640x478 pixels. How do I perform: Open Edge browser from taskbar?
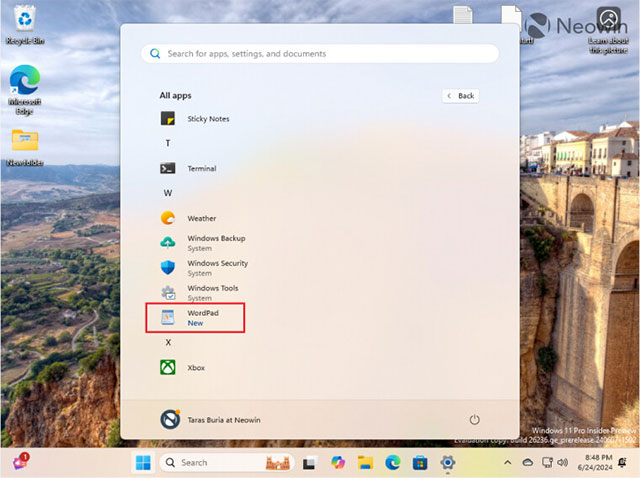coord(393,462)
